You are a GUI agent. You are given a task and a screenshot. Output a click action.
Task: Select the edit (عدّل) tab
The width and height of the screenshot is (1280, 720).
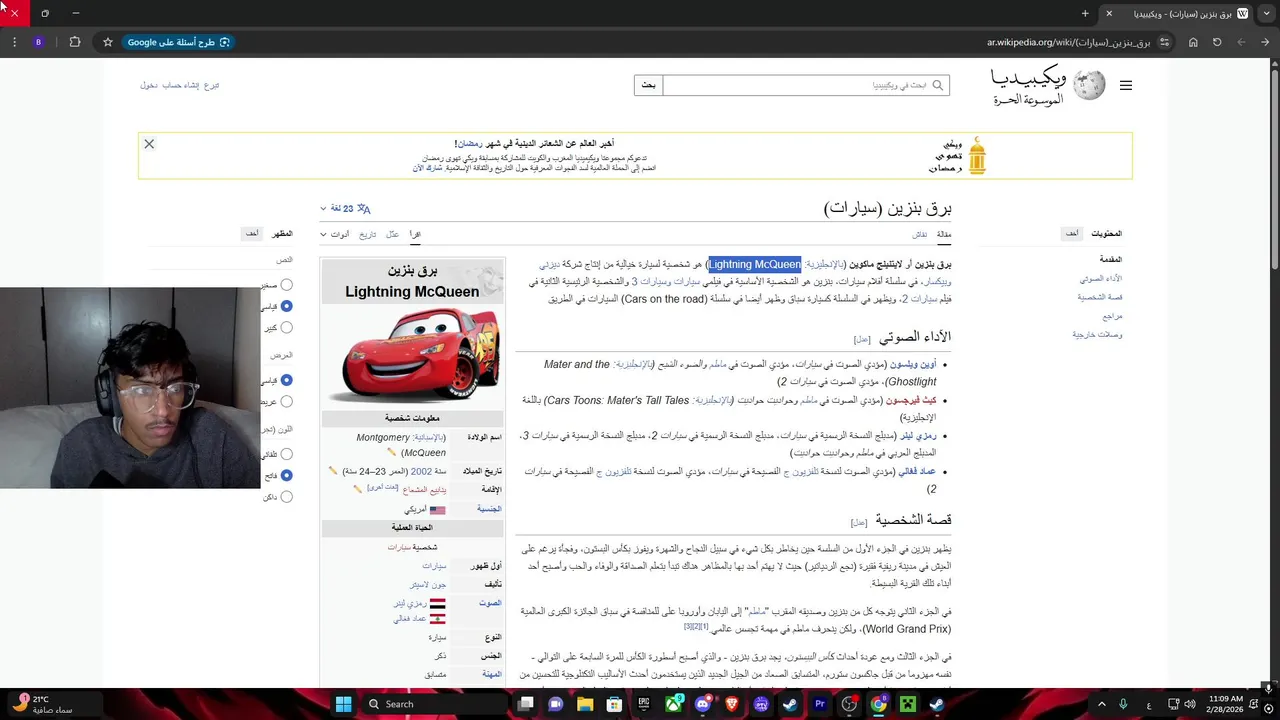392,234
